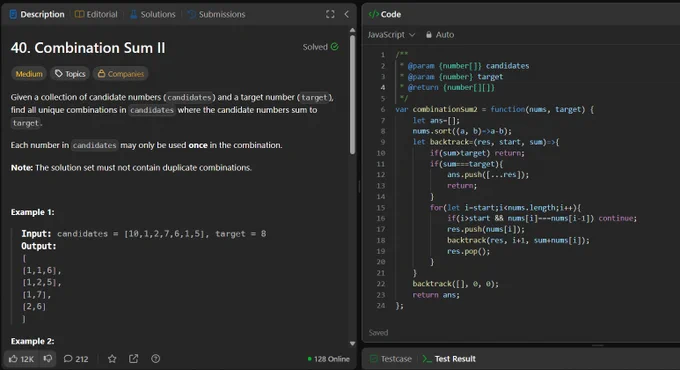
Task: Click code line 6 'var combinationSum2'
Action: pos(494,109)
